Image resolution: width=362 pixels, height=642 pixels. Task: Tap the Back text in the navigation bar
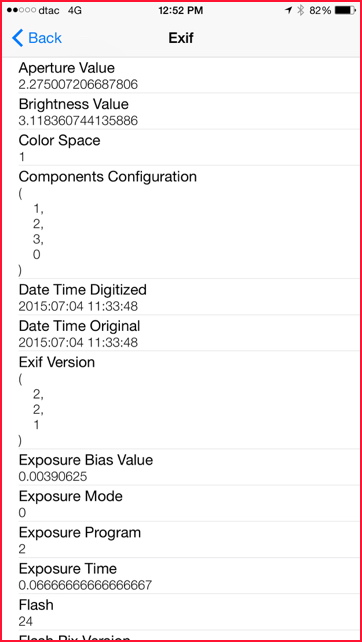point(45,38)
